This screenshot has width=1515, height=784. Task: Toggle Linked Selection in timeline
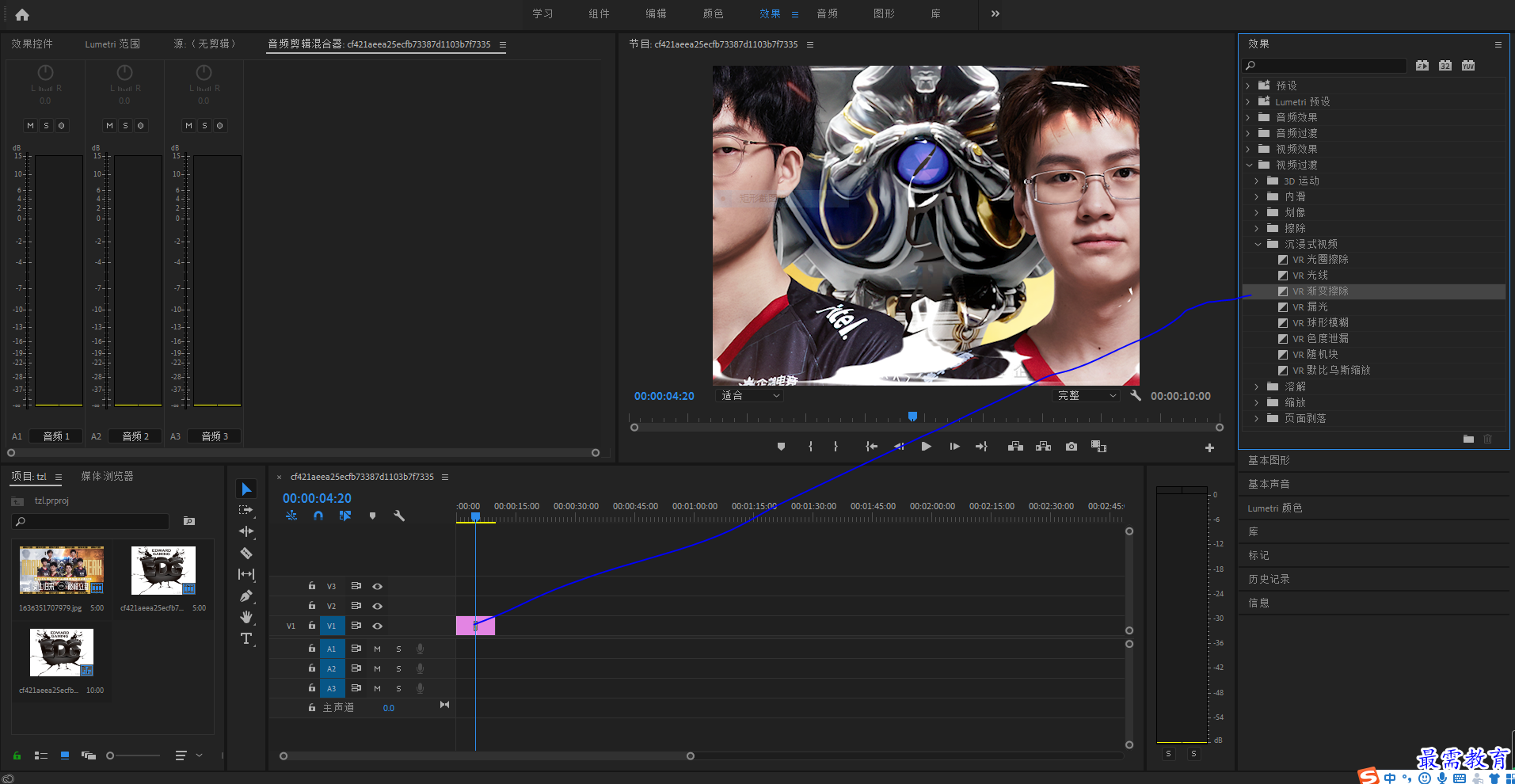345,516
